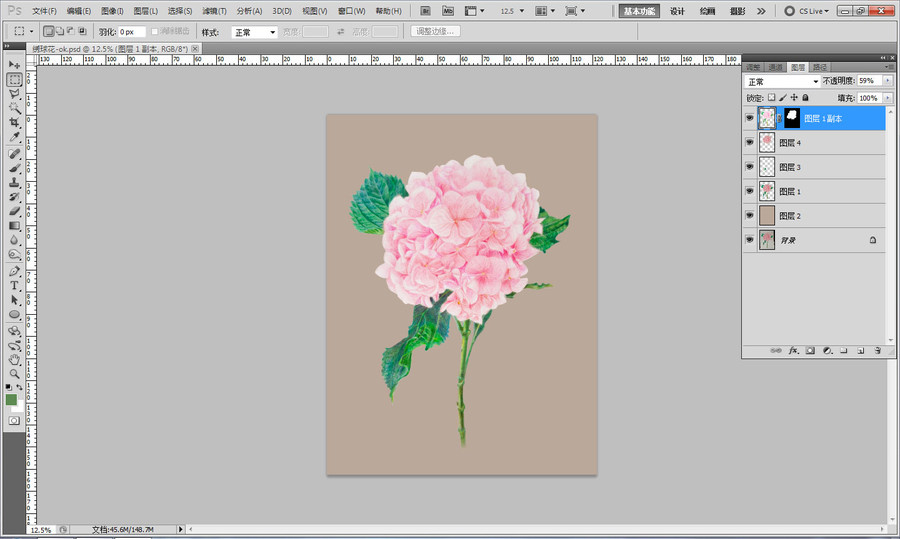This screenshot has height=539, width=900.
Task: Select the Zoom tool
Action: (14, 374)
